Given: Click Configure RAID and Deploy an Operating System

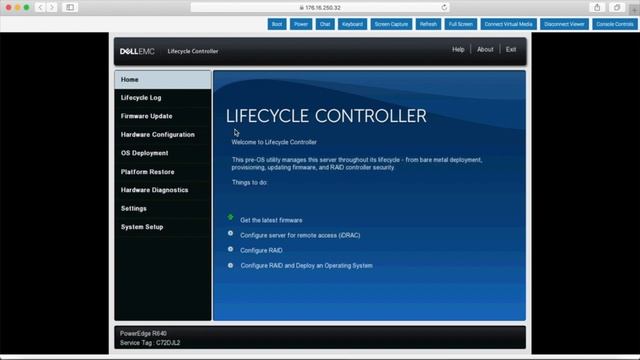Looking at the screenshot, I should coord(306,266).
